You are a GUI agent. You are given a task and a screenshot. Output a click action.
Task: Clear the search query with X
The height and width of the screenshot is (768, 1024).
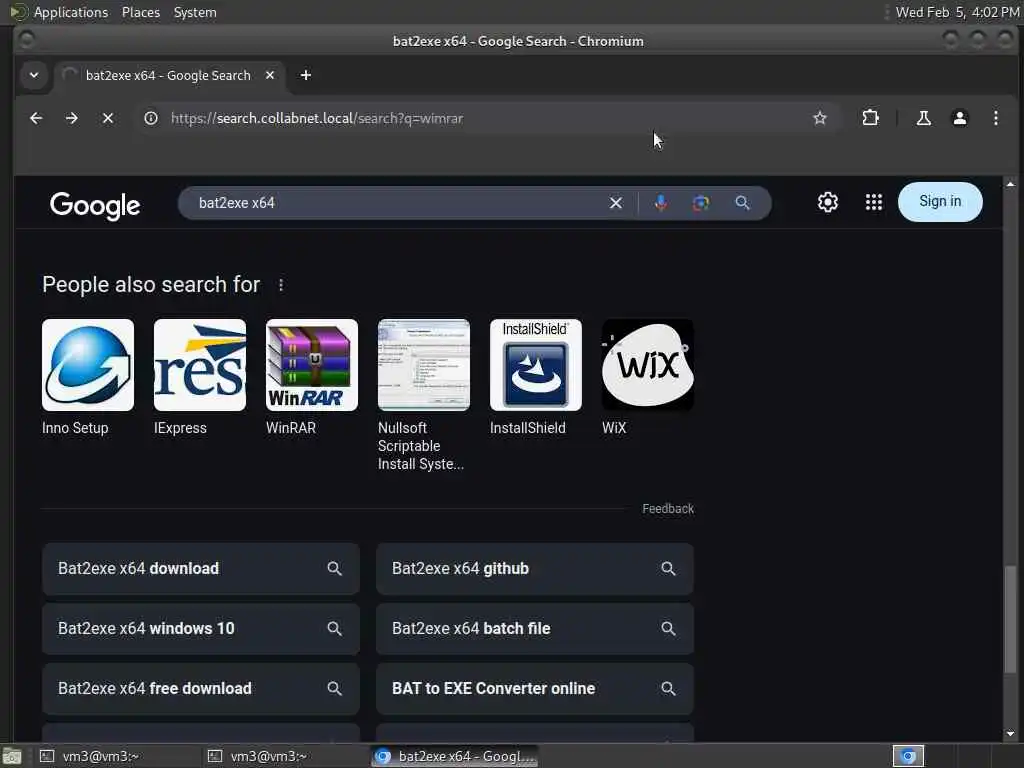[615, 203]
